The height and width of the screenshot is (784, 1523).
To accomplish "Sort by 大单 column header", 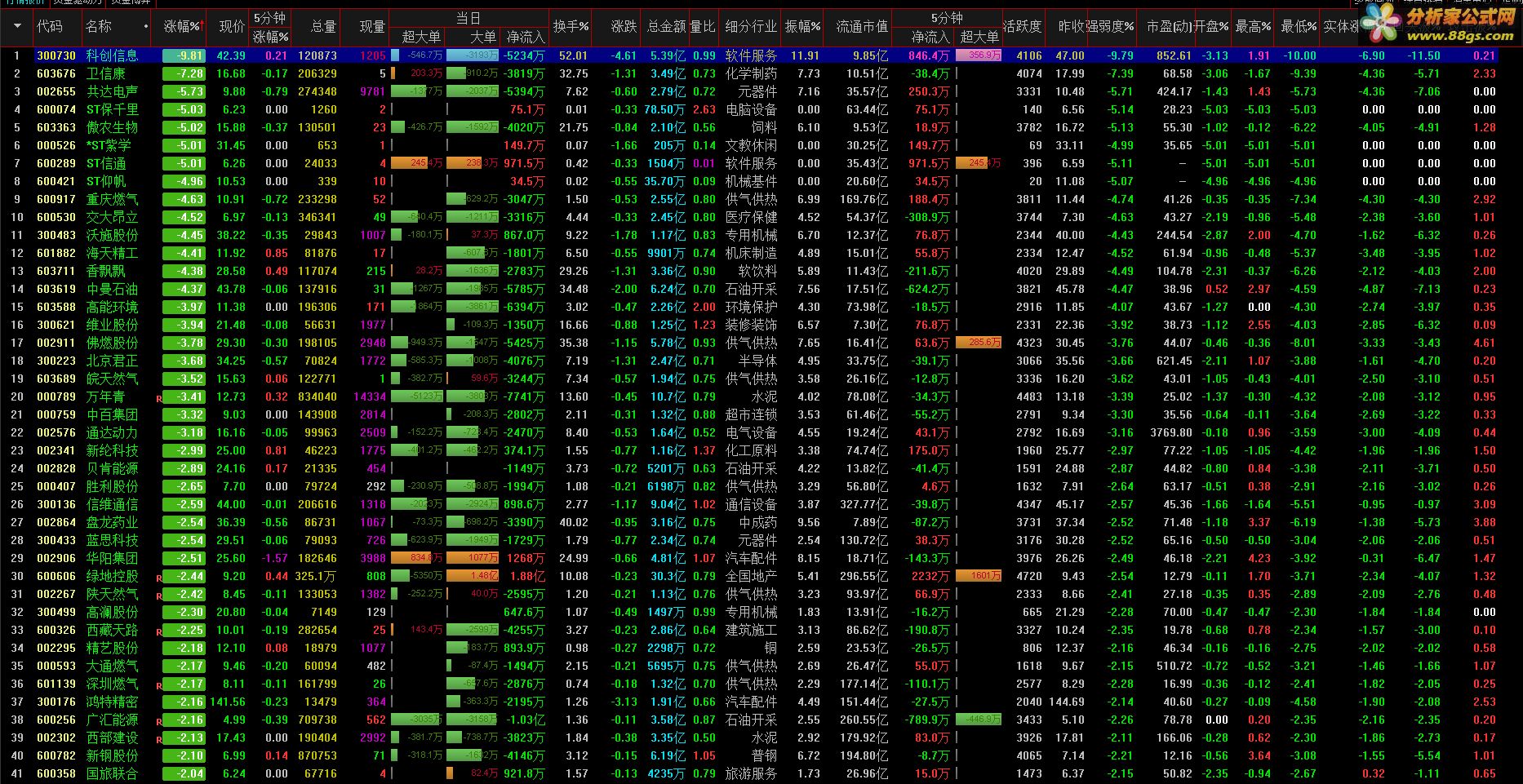I will 483,37.
